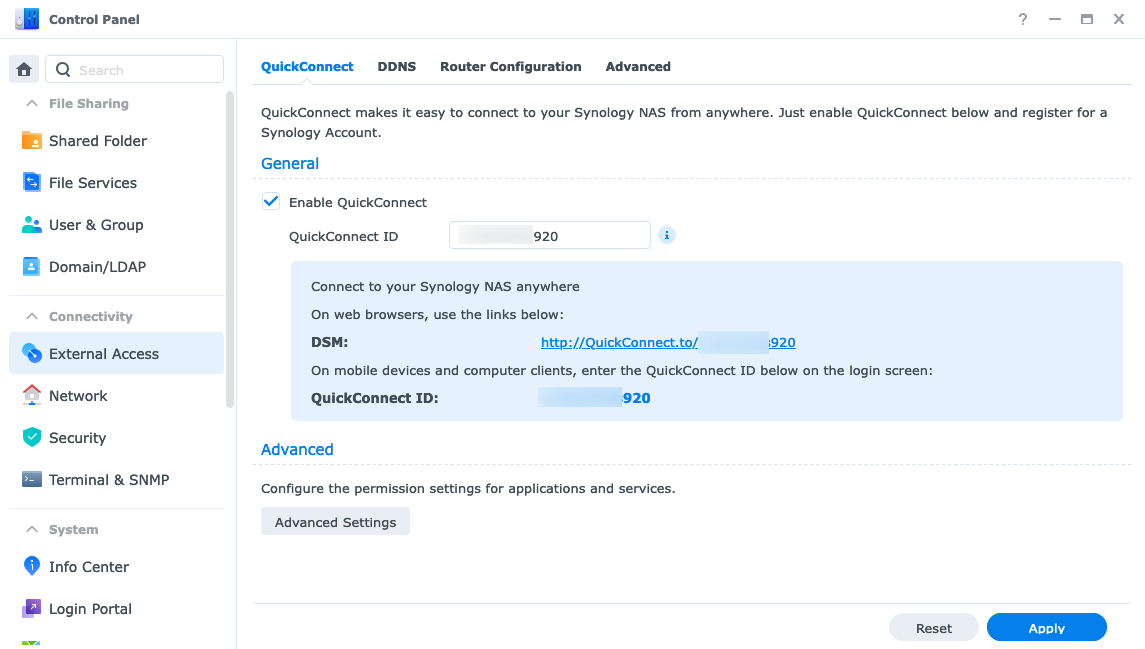1145x649 pixels.
Task: Click the QuickConnect ID info icon
Action: pos(667,235)
